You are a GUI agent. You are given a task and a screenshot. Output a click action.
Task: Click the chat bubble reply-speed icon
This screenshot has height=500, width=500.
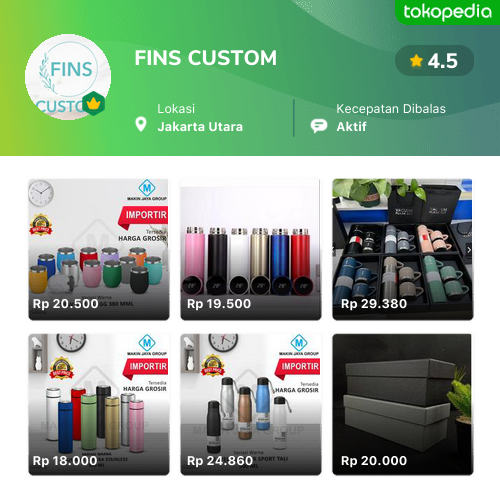319,126
